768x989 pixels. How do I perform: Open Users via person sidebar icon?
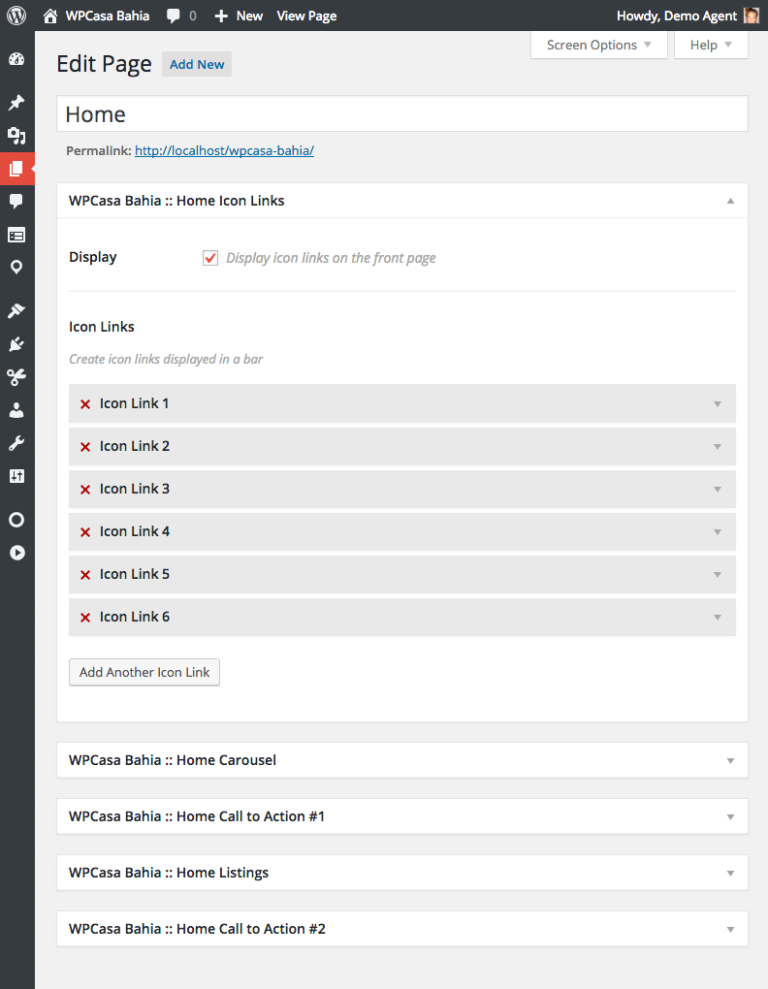click(x=17, y=410)
